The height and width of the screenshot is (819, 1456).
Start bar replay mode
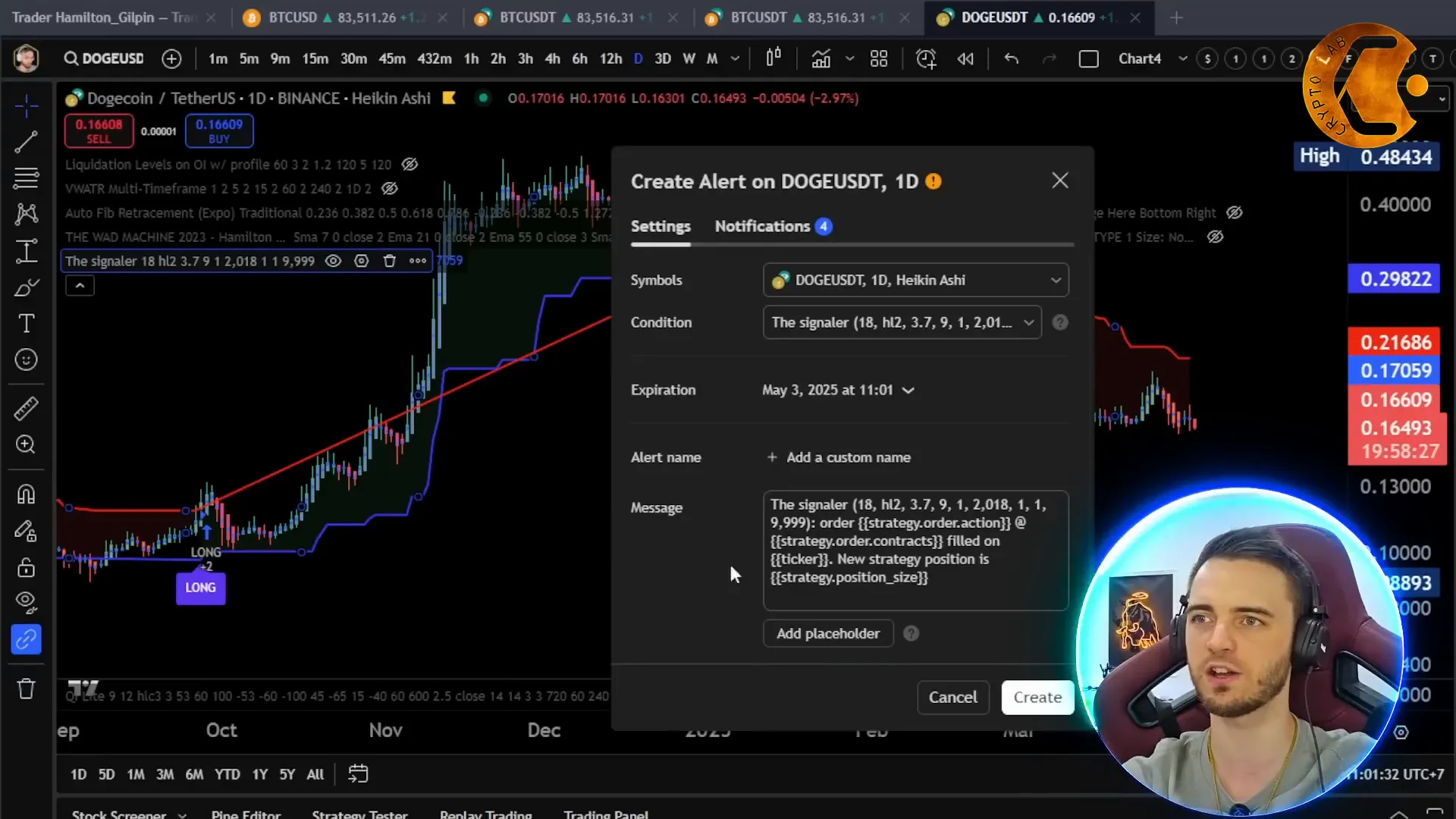click(x=965, y=58)
